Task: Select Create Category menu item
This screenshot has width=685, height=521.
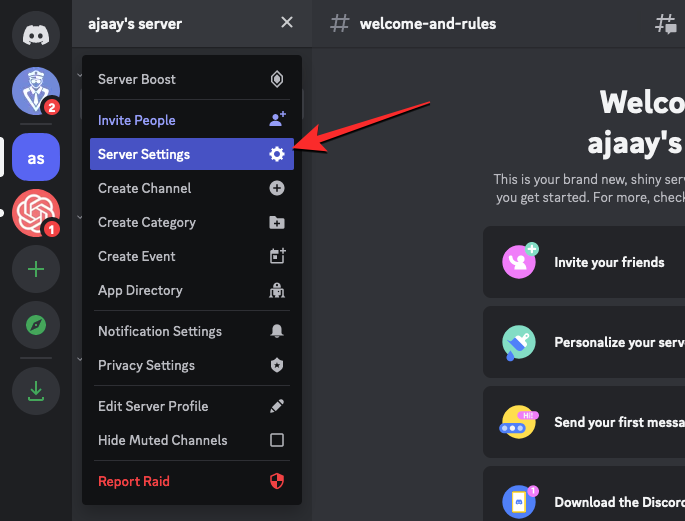Action: (191, 222)
